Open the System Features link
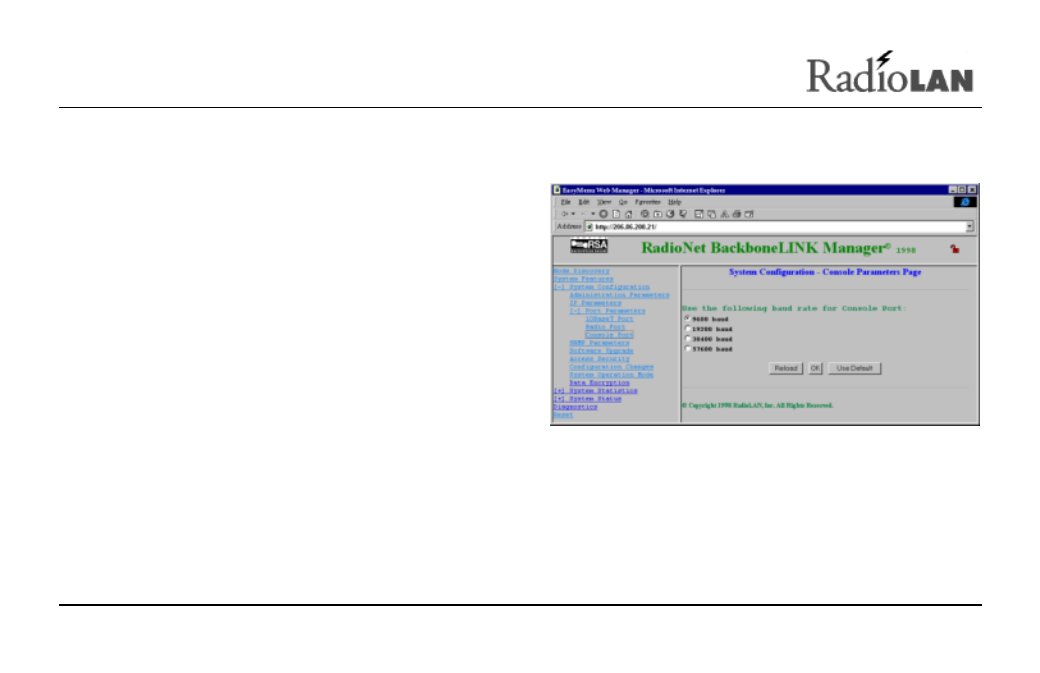This screenshot has width=1040, height=673. click(584, 279)
